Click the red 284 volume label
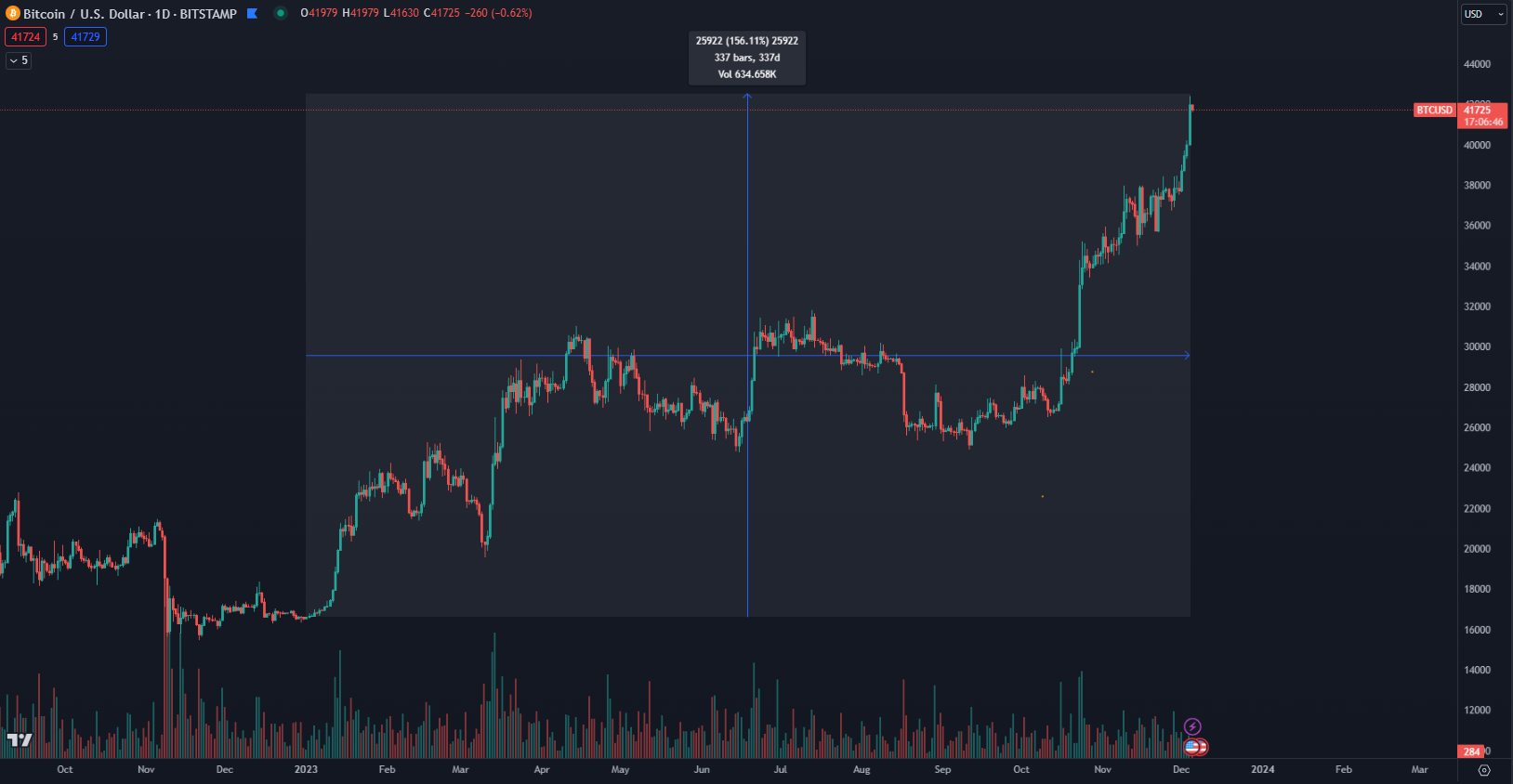The height and width of the screenshot is (784, 1513). point(1471,751)
